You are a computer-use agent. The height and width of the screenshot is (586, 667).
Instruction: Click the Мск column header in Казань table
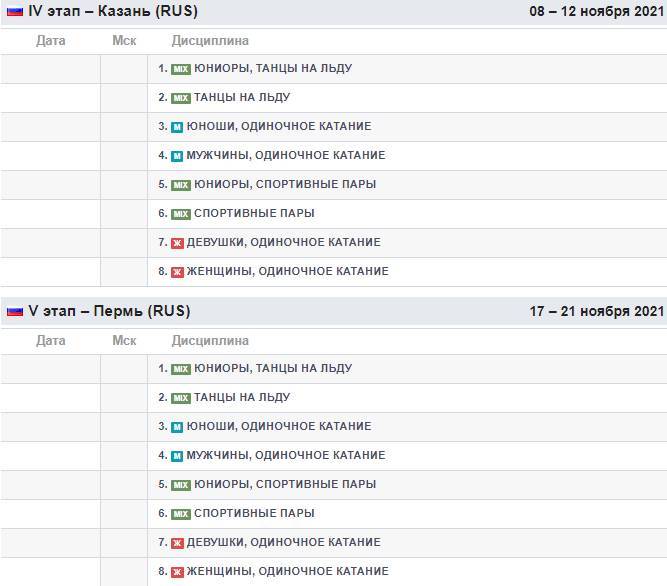(124, 41)
